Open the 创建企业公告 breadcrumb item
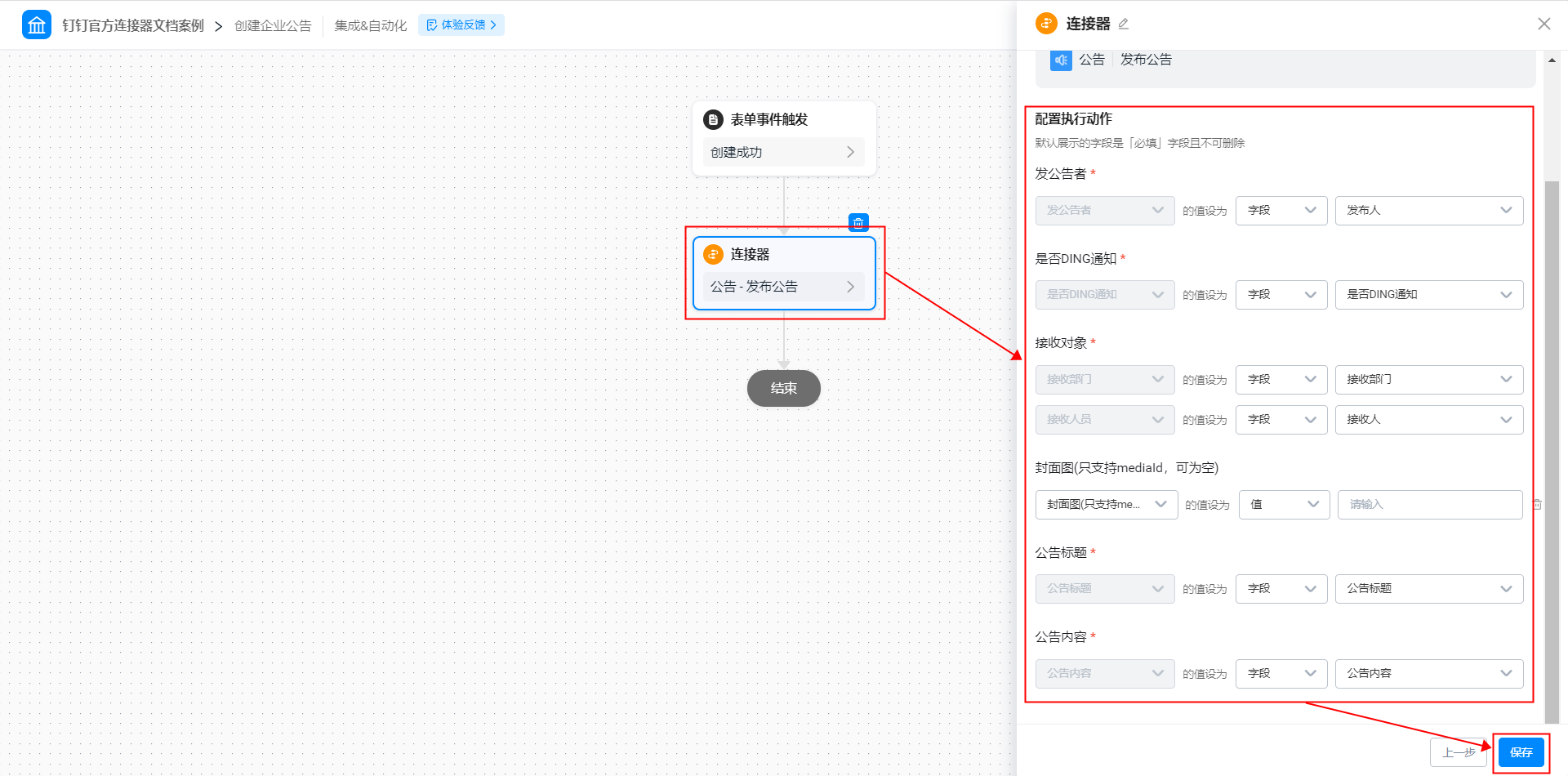 [273, 25]
